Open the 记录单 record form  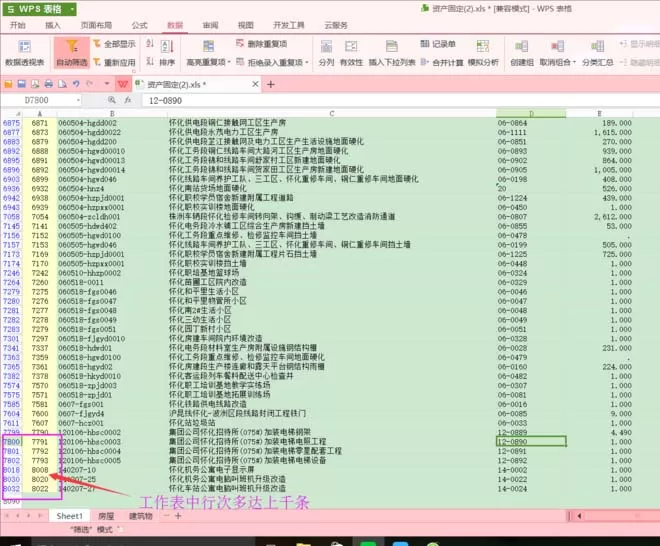pos(438,44)
